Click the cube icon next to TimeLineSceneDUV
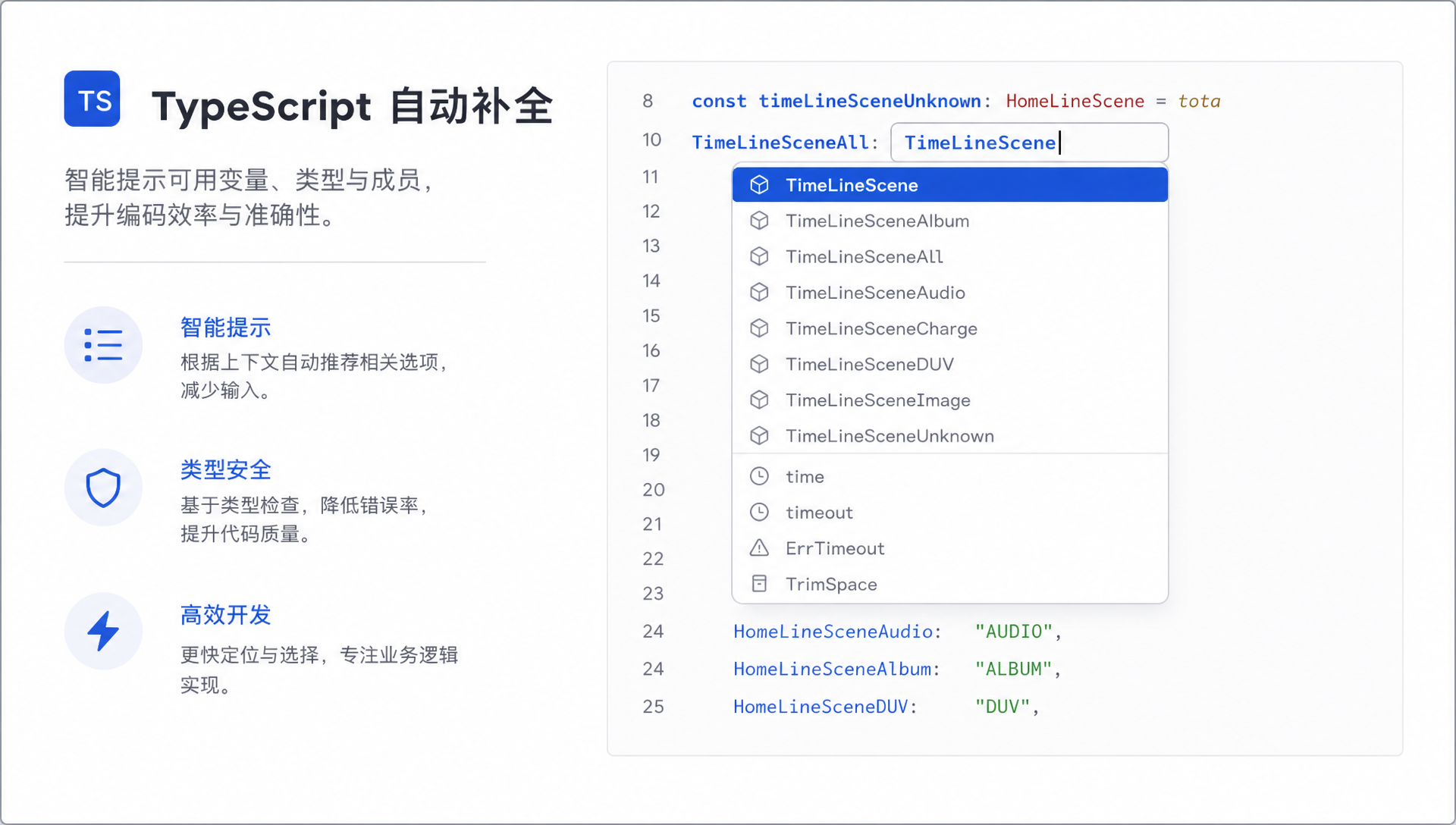This screenshot has width=1456, height=825. point(759,364)
